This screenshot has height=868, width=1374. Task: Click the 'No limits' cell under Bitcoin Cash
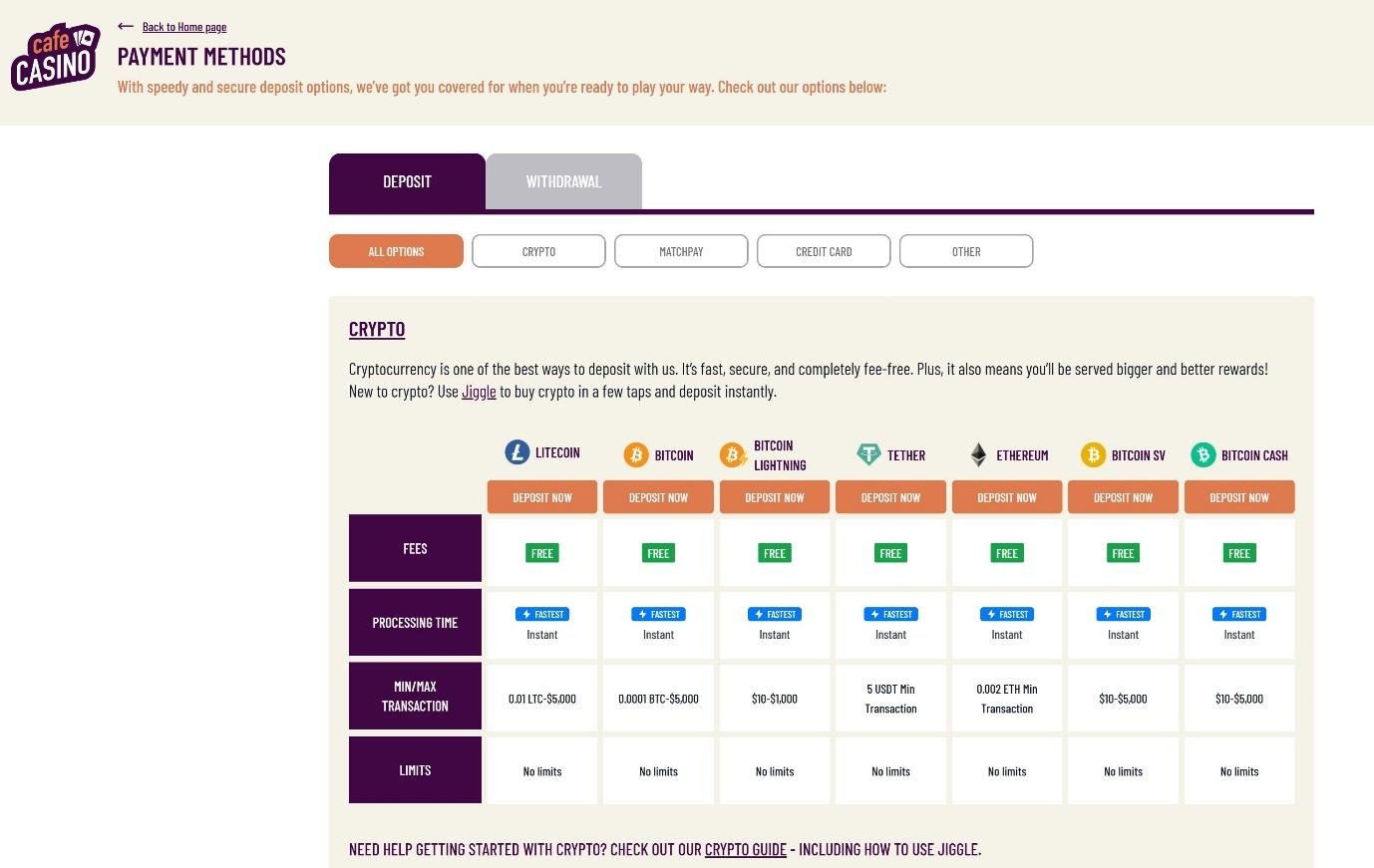coord(1239,771)
